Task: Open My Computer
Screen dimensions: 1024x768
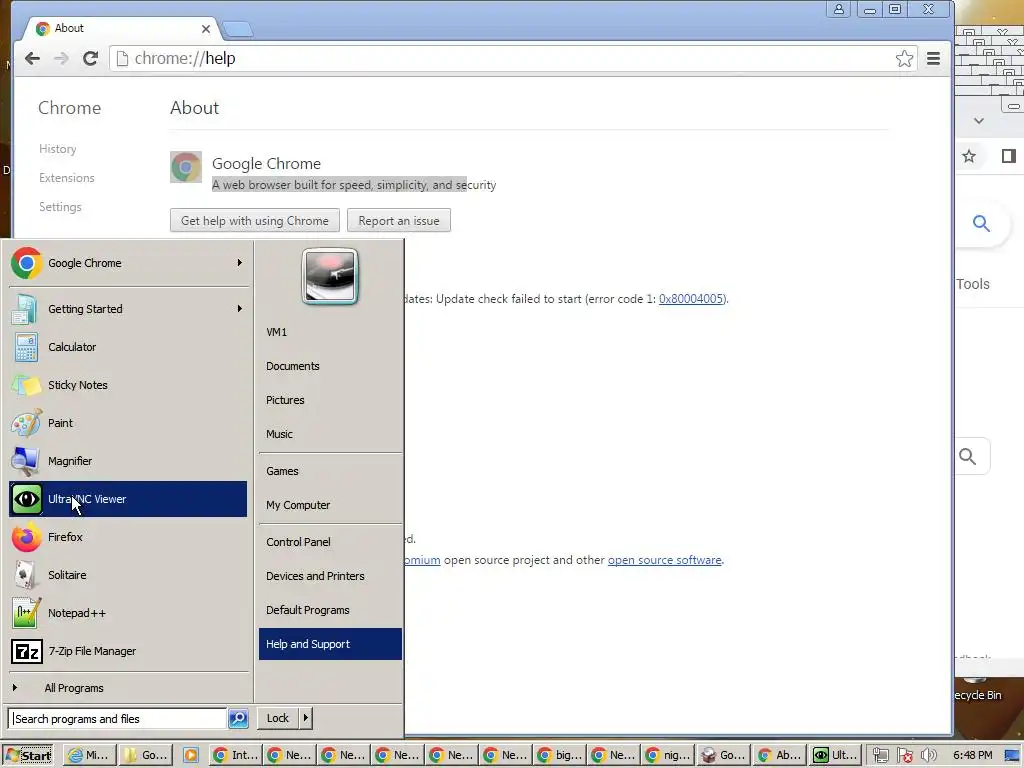Action: point(330,505)
